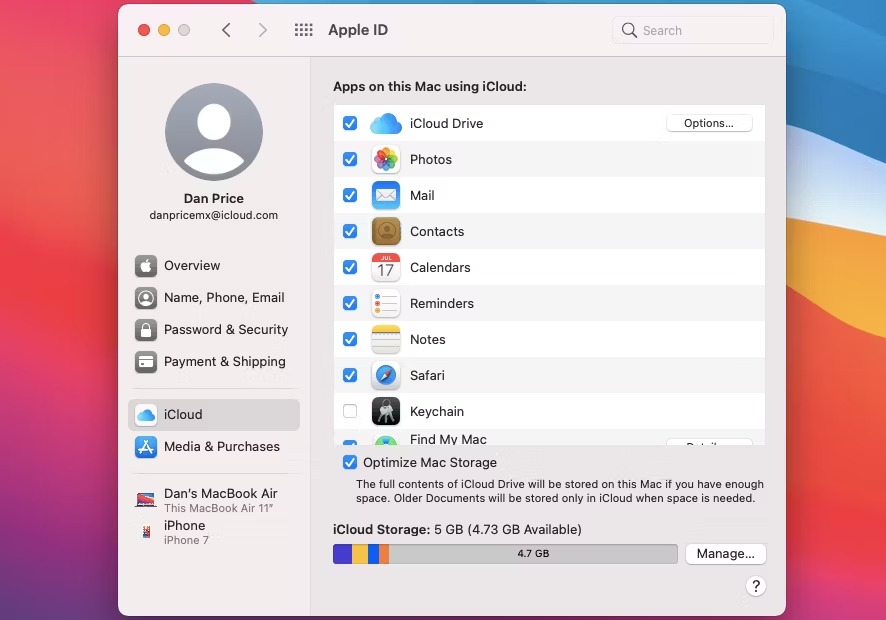Click the Options button for iCloud Drive
886x620 pixels.
pos(709,122)
